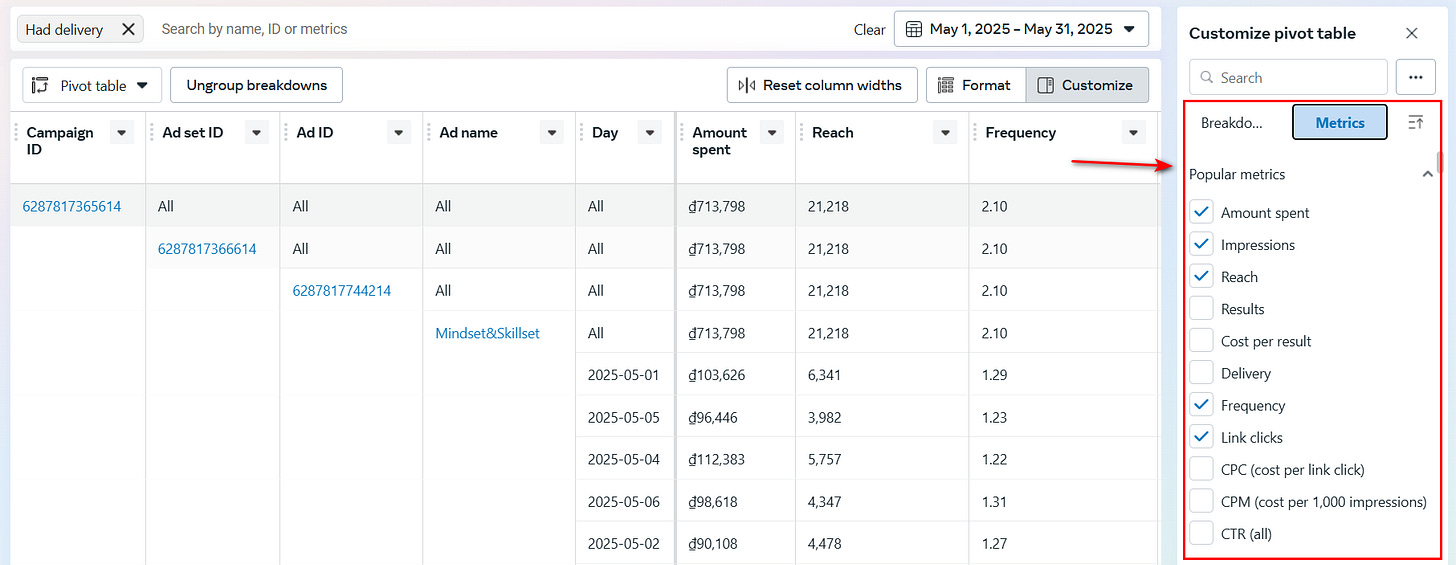Viewport: 1456px width, 565px height.
Task: Open the Mindset&Skillset ad link
Action: coord(487,333)
